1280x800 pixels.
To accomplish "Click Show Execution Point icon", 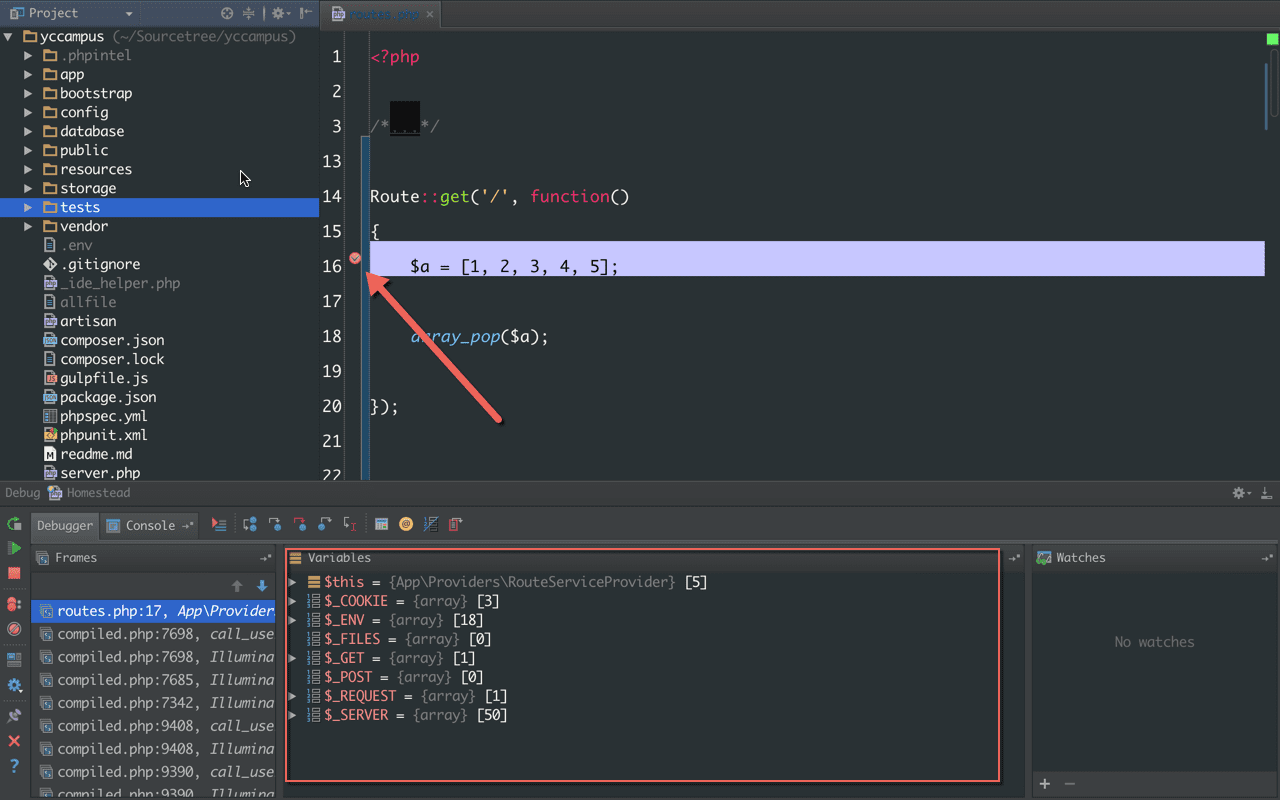I will coord(218,524).
